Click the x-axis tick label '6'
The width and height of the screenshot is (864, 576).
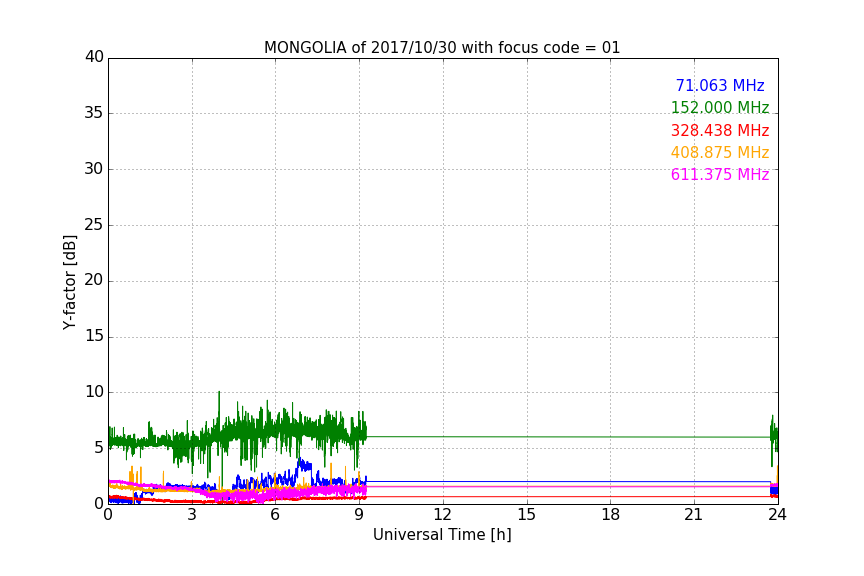click(x=276, y=515)
